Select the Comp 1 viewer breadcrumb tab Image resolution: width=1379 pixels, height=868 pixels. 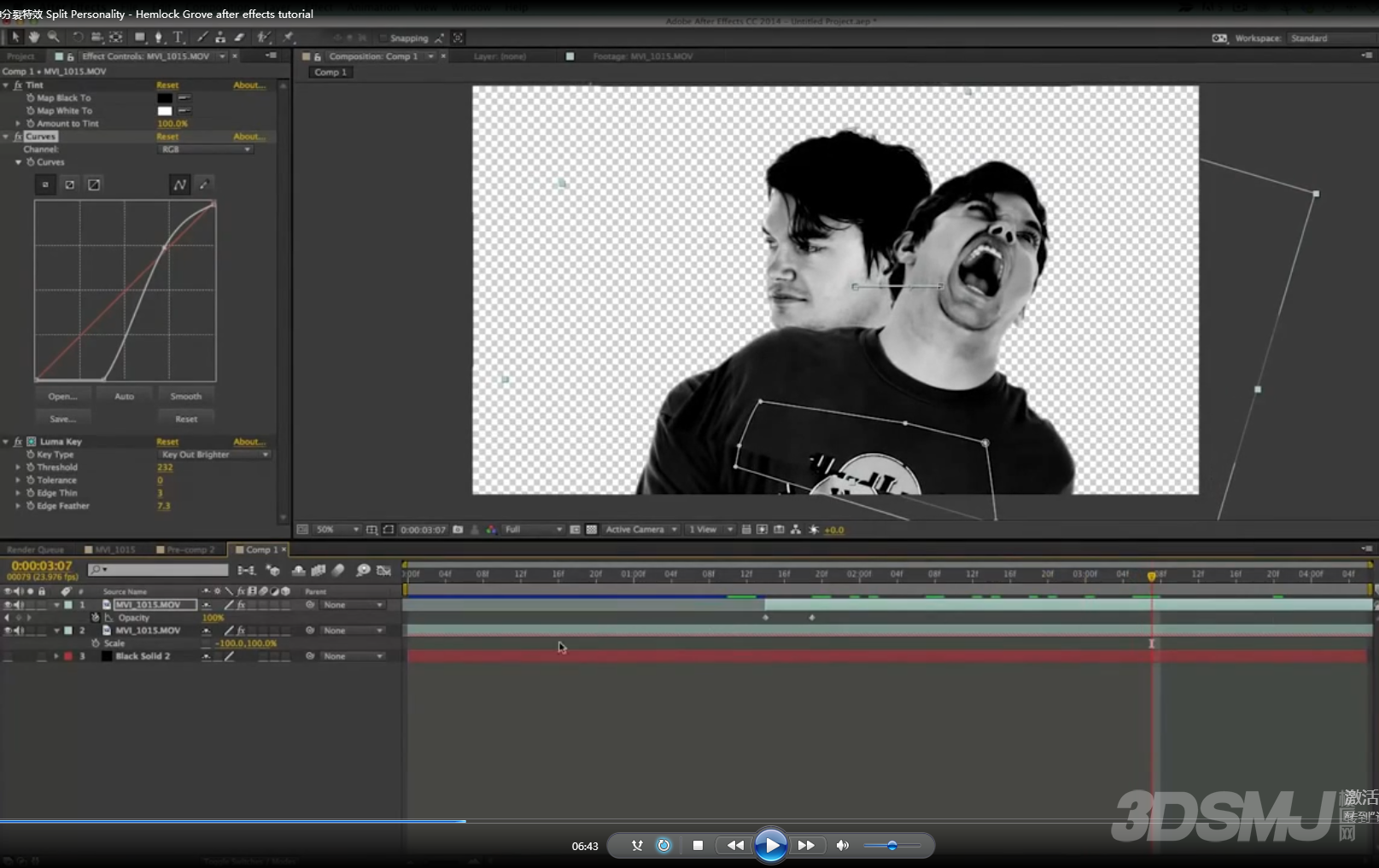[x=330, y=73]
